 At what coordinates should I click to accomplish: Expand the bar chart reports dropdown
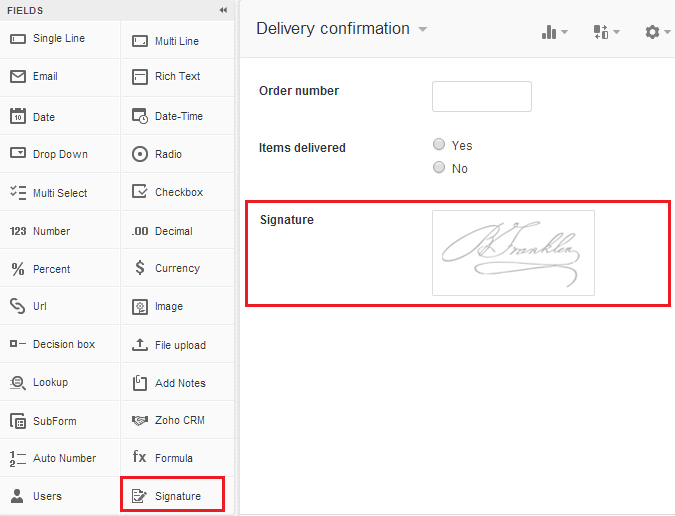554,32
